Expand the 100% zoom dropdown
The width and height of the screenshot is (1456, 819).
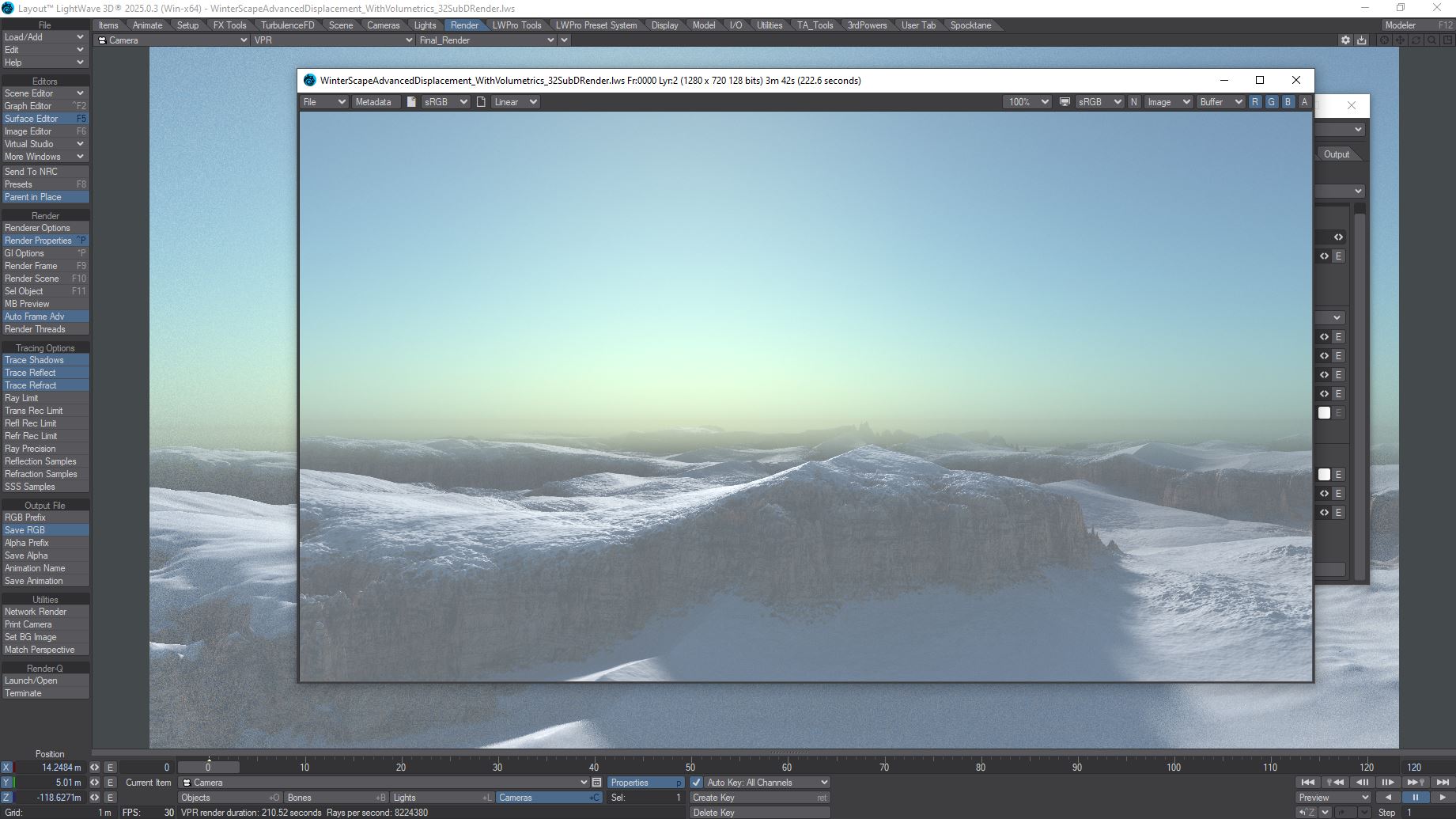[x=1027, y=102]
